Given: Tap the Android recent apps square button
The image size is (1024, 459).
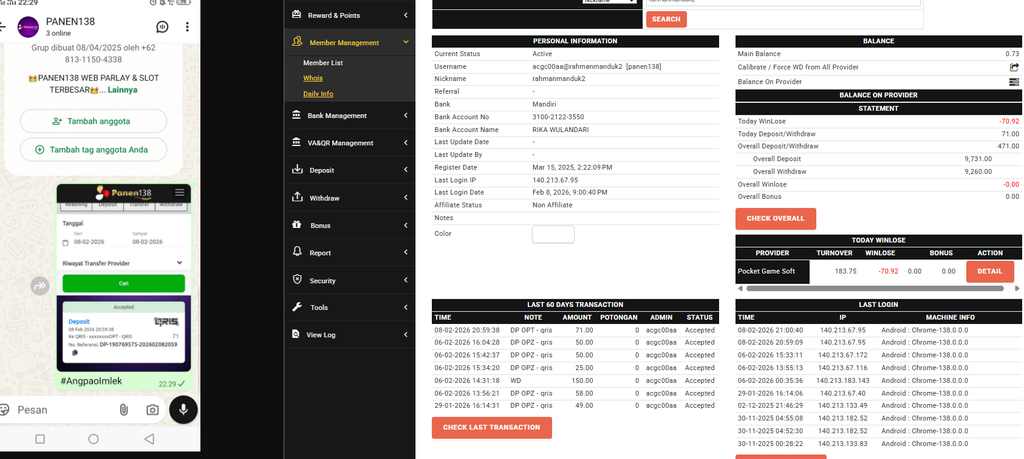Looking at the screenshot, I should coord(40,439).
